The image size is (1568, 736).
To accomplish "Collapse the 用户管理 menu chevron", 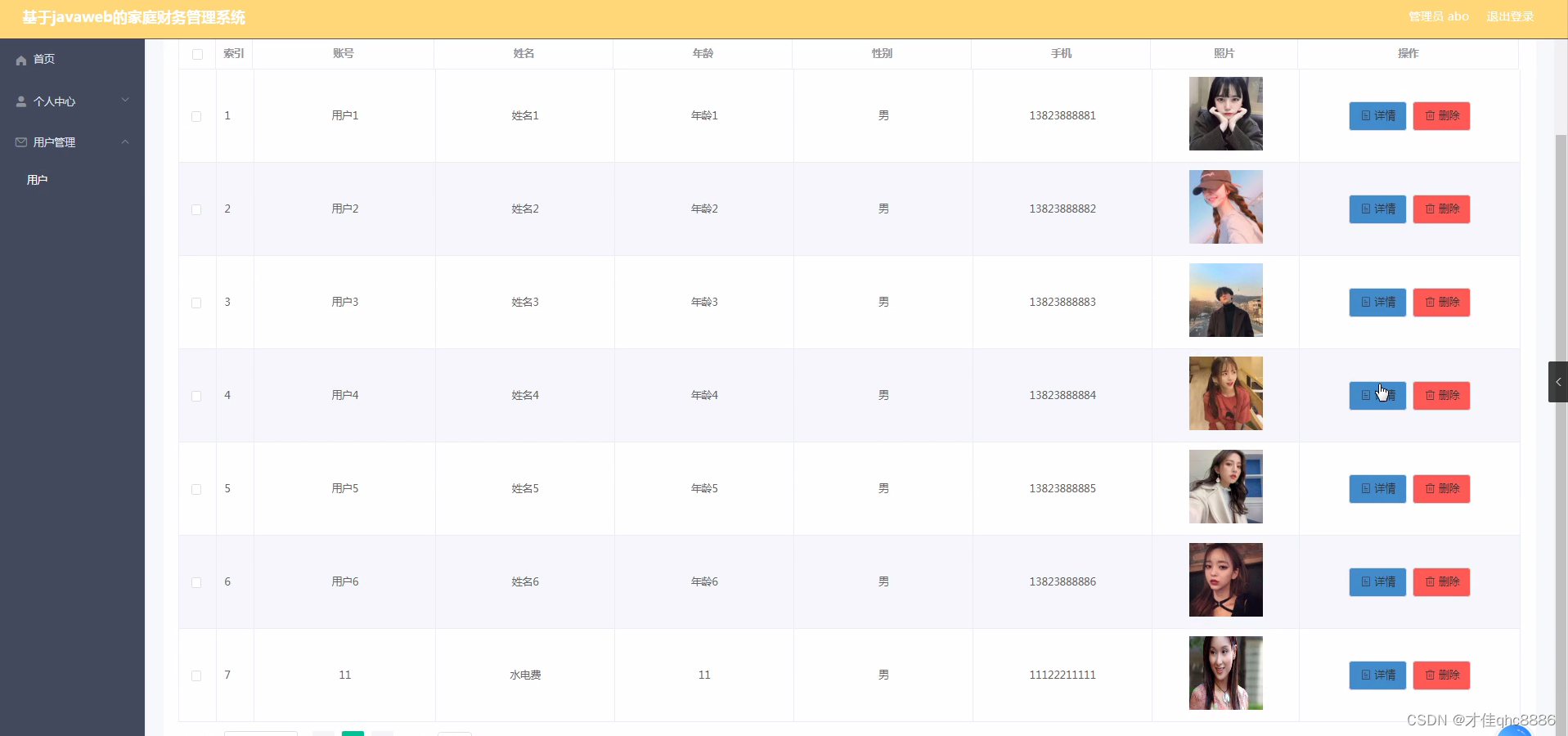I will pos(125,141).
